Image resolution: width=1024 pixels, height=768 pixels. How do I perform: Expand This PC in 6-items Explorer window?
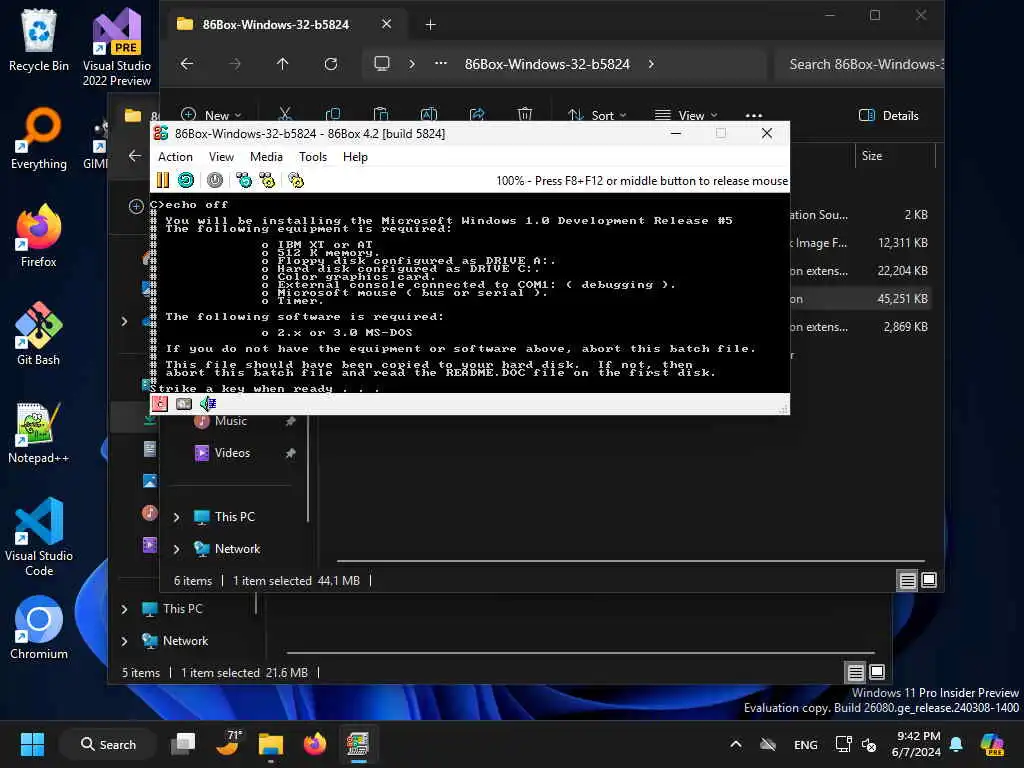(x=176, y=517)
